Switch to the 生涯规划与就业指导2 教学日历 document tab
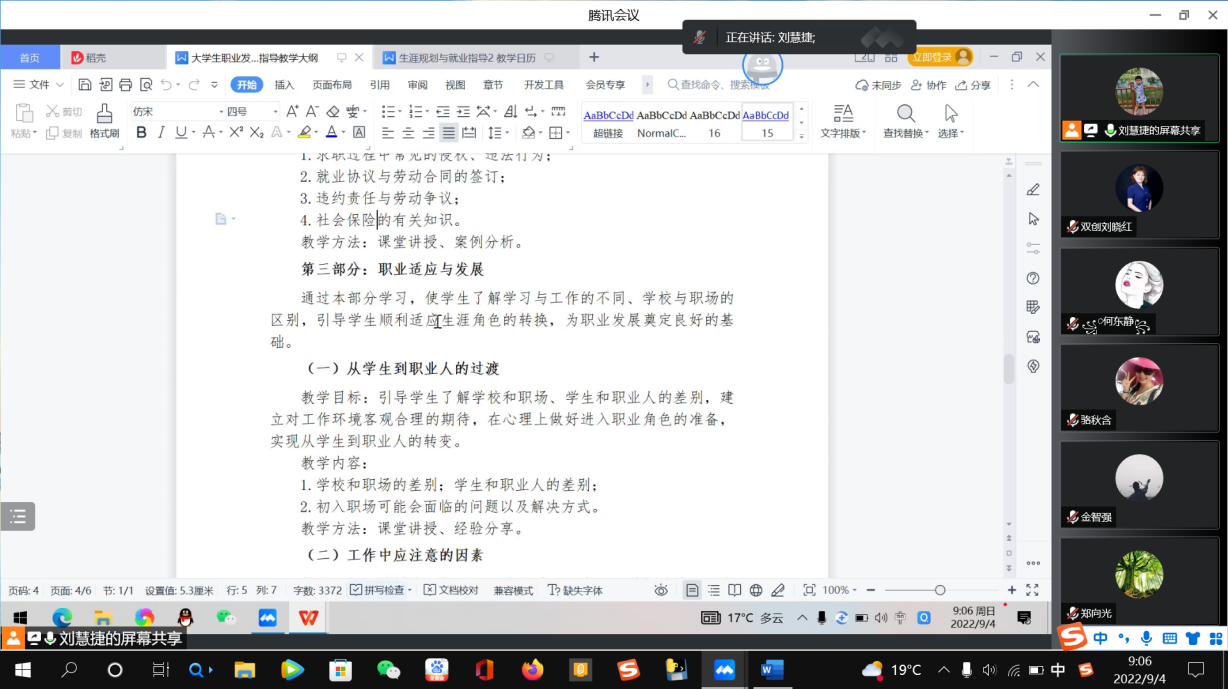 pyautogui.click(x=469, y=57)
